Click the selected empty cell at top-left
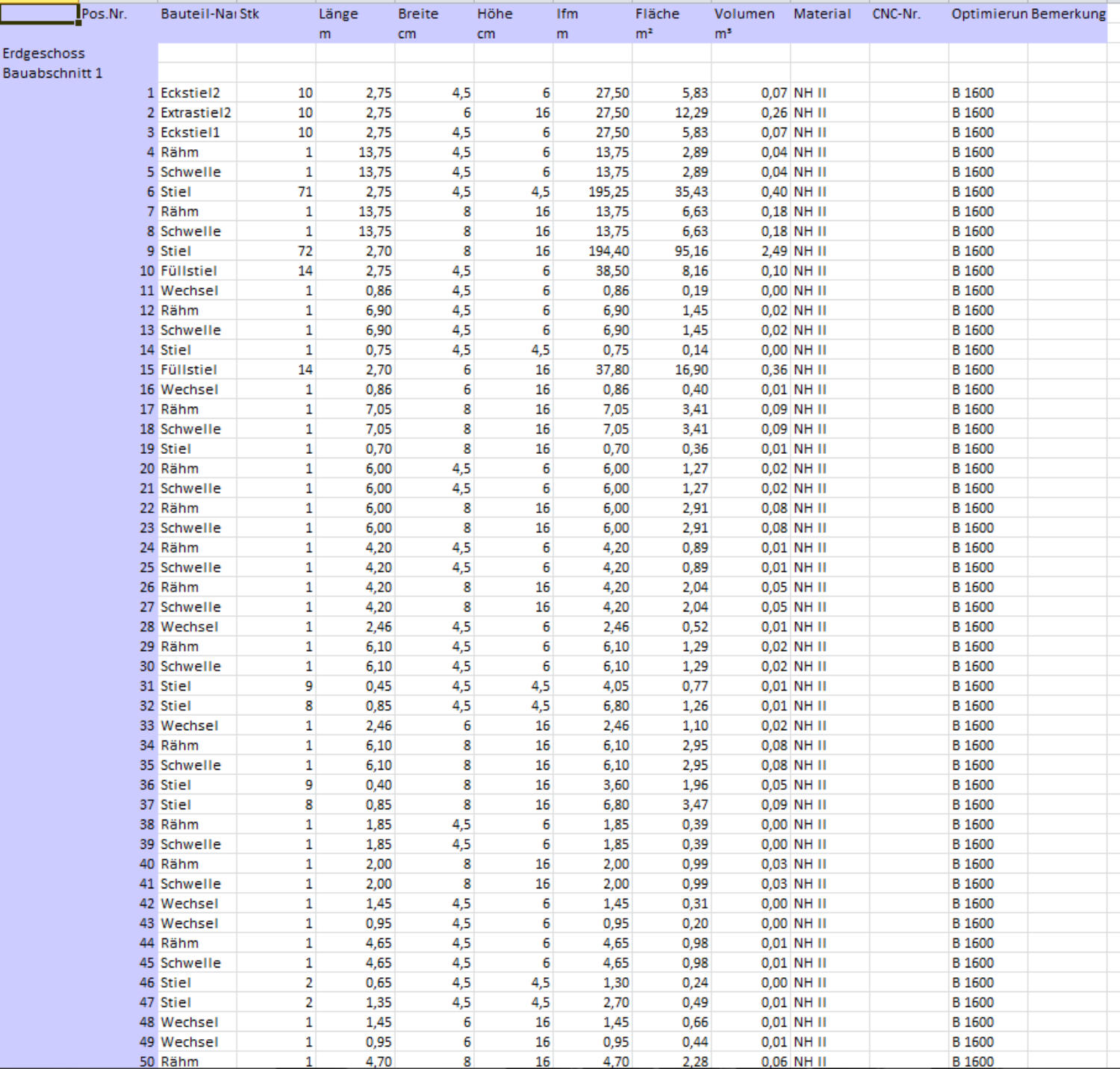This screenshot has width=1120, height=1069. (x=39, y=13)
